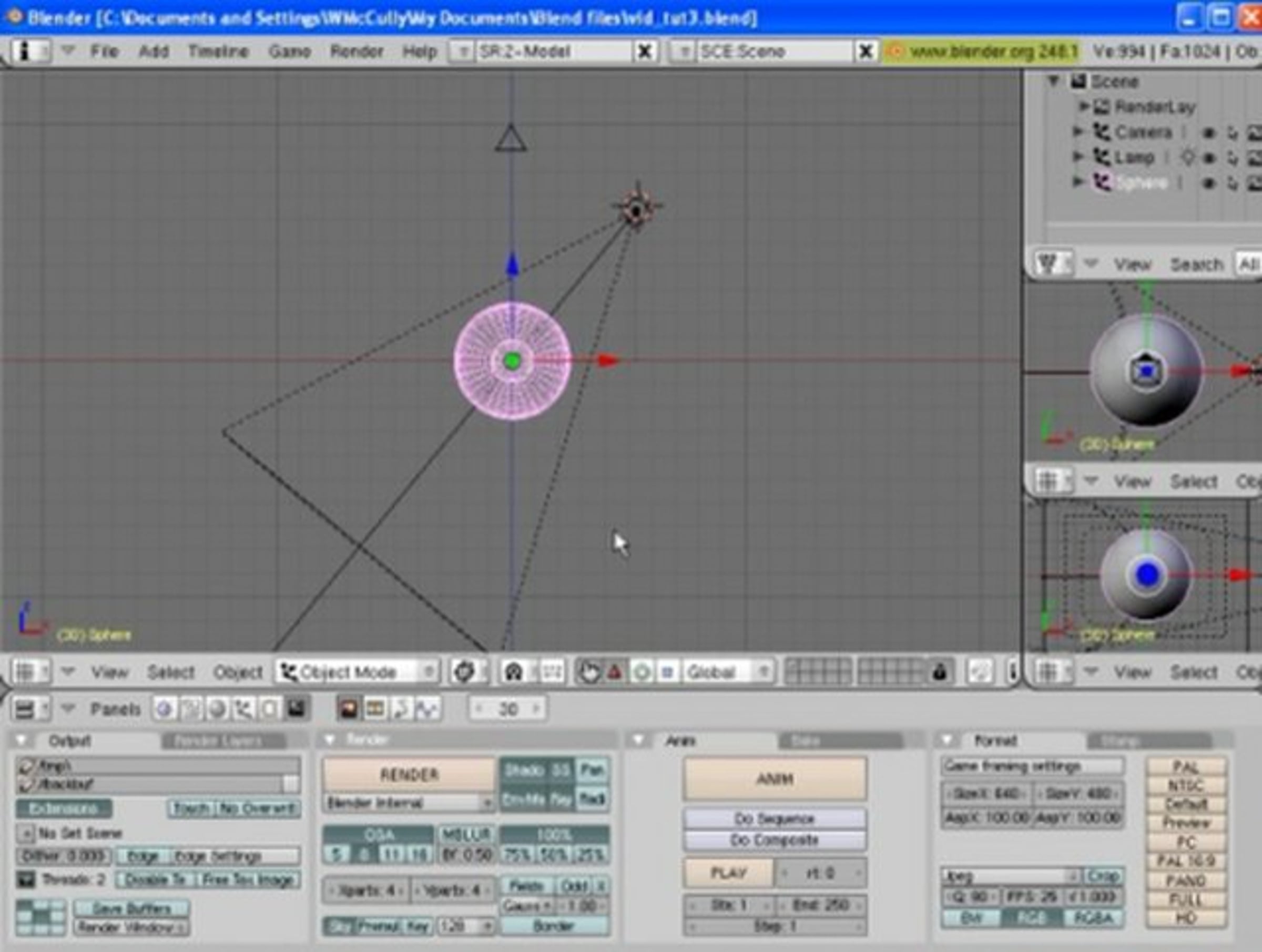Viewport: 1262px width, 952px height.
Task: Open the Blender Internal render engine dropdown
Action: [x=409, y=803]
